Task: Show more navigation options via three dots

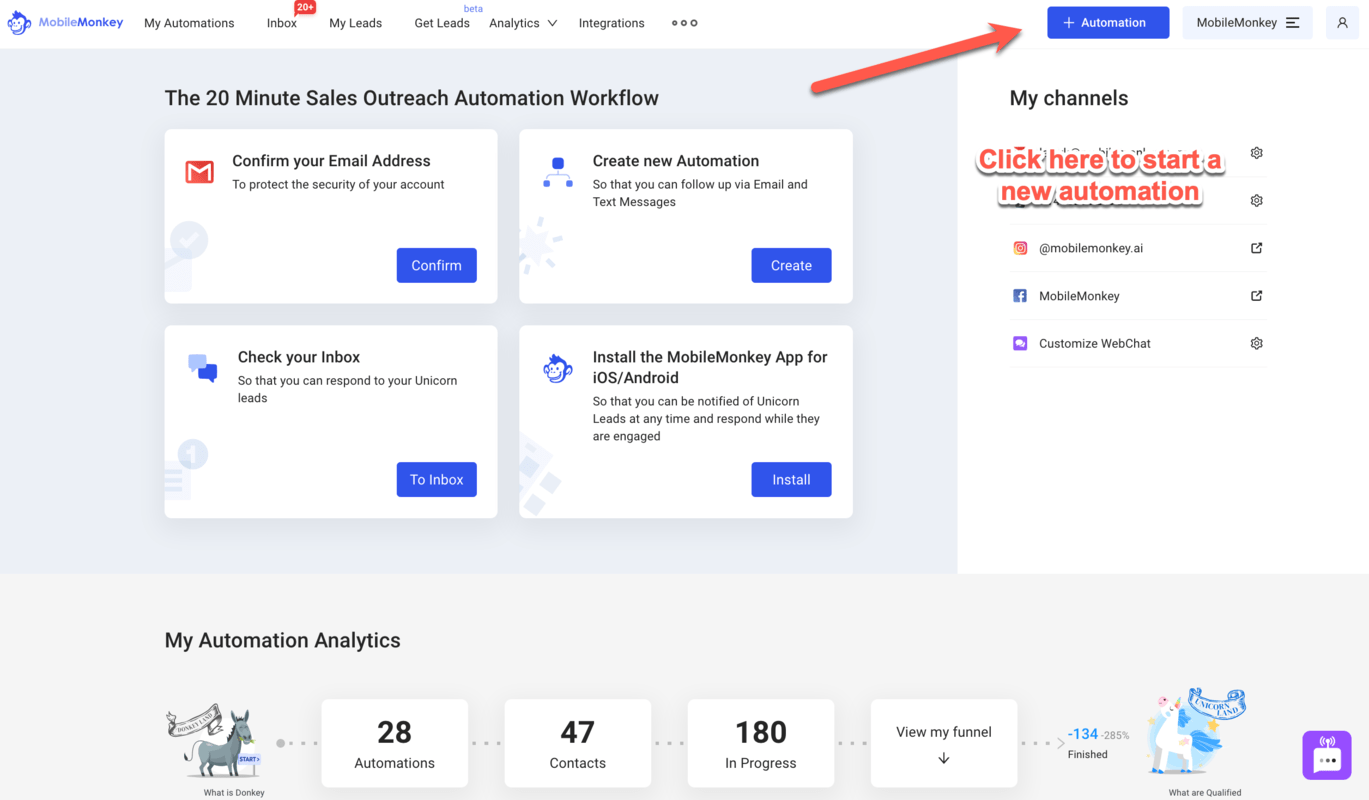Action: pos(685,23)
